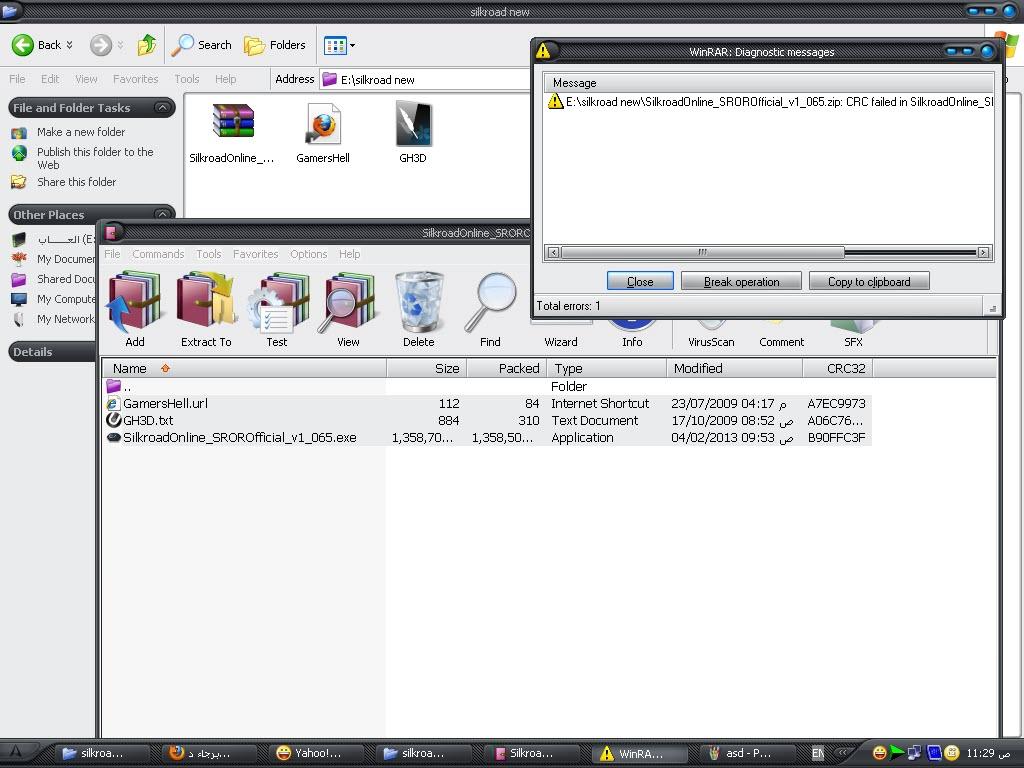
Task: Click the Make a new folder task
Action: pos(81,132)
